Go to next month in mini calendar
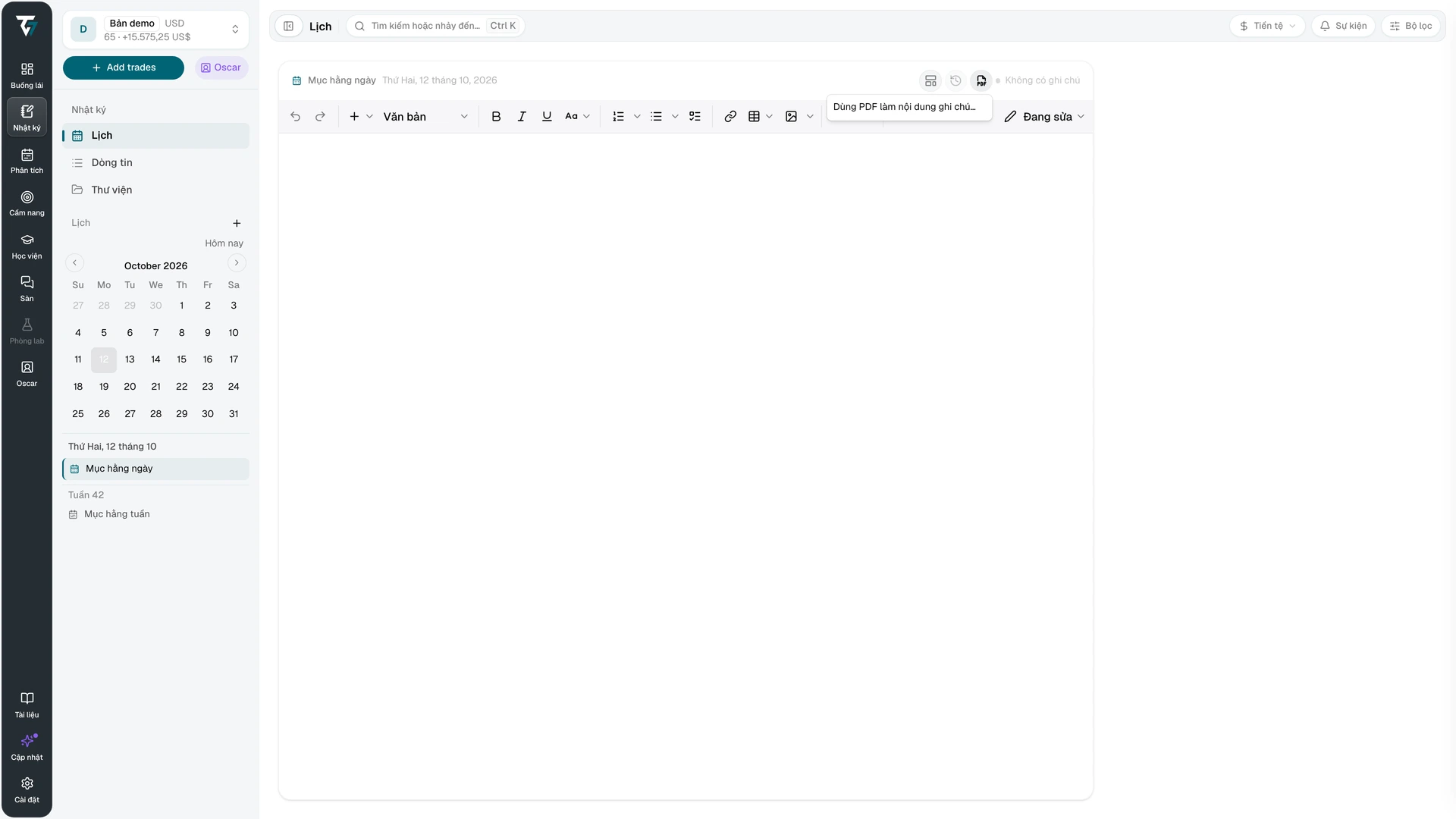 coord(237,262)
